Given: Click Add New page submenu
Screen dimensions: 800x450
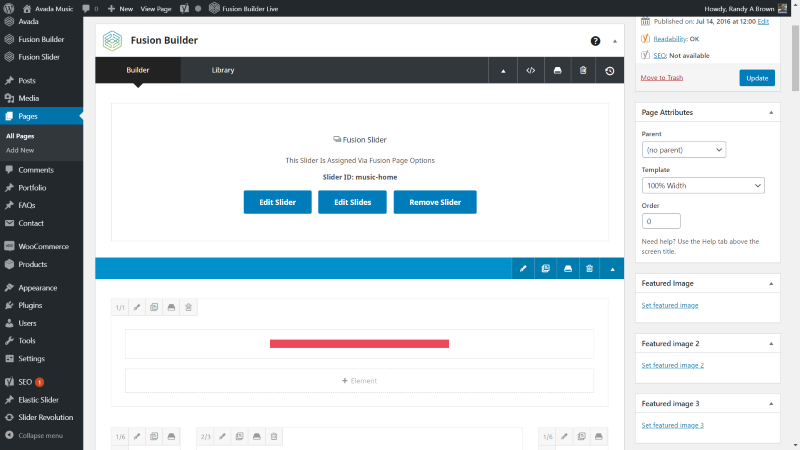Looking at the screenshot, I should (x=20, y=151).
